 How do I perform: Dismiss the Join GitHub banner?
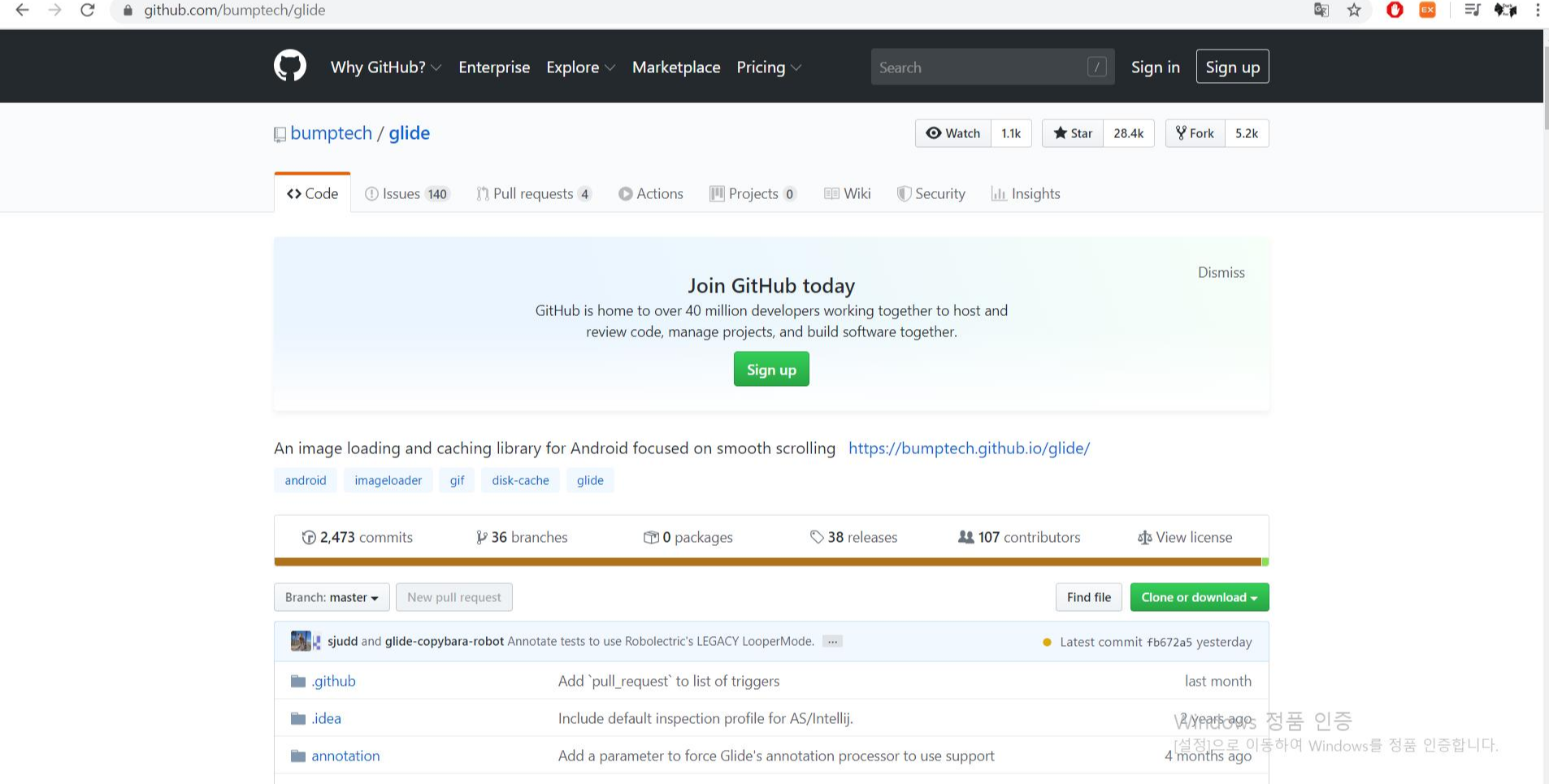pos(1221,272)
